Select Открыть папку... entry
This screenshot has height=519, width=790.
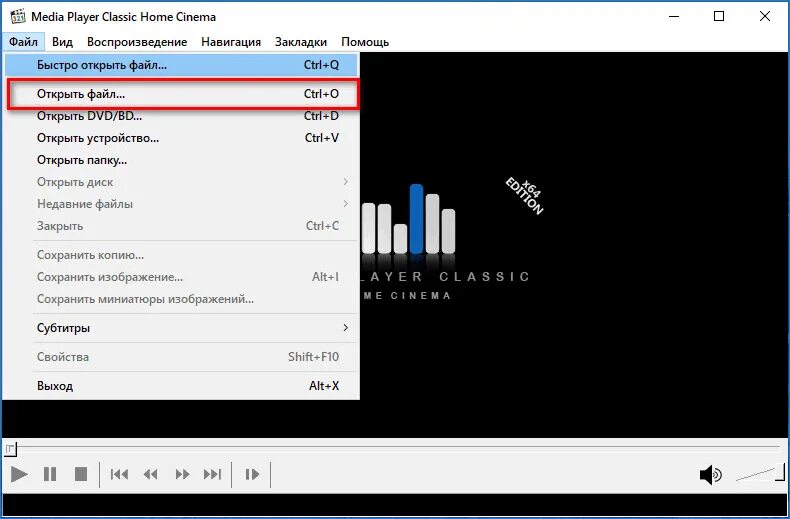(x=181, y=160)
